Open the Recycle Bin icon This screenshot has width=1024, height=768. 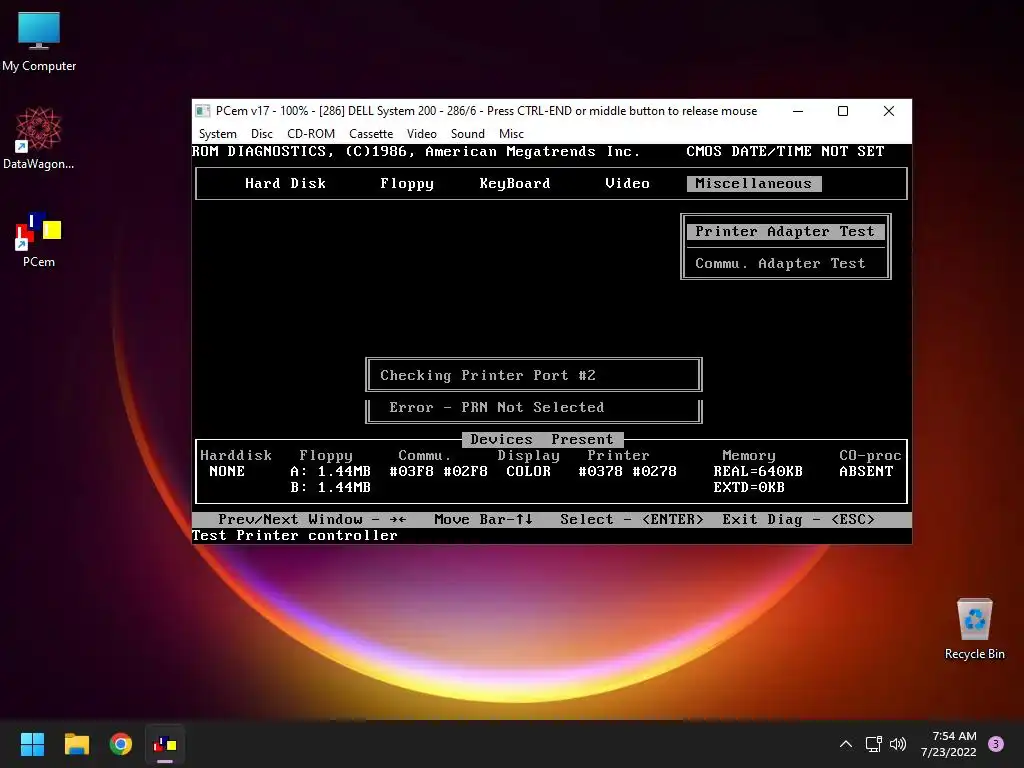coord(974,629)
